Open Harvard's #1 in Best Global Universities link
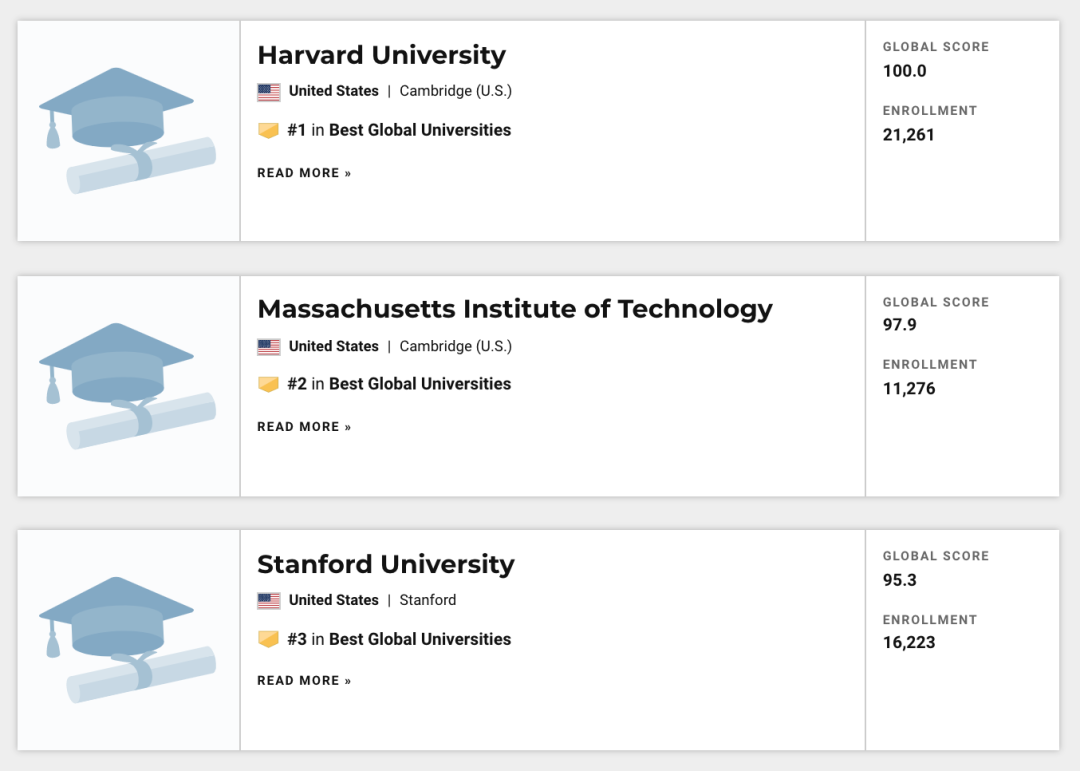 tap(399, 130)
